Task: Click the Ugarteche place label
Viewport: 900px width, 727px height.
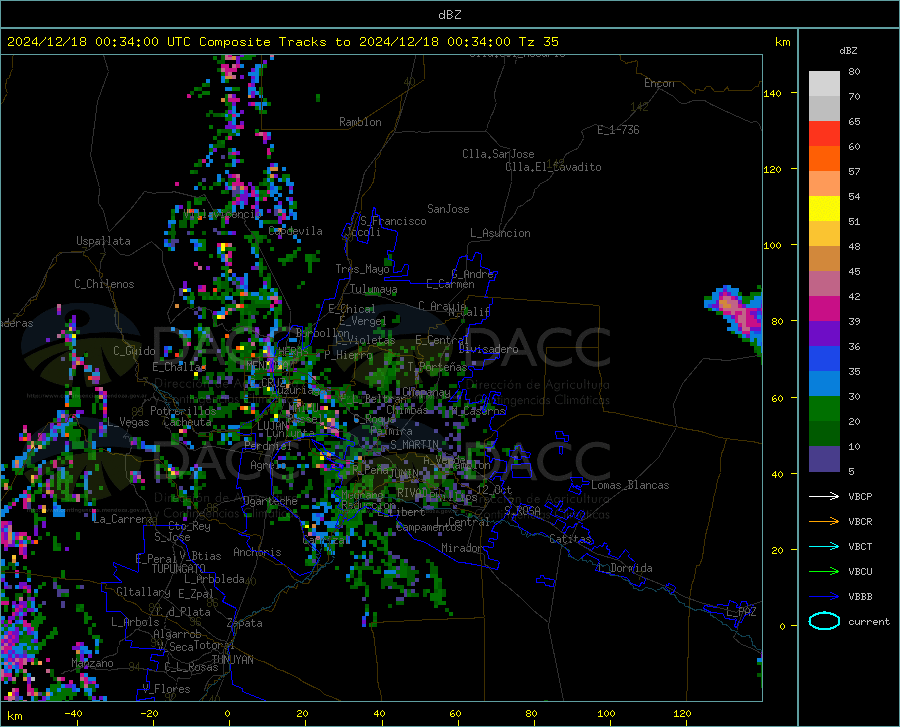Action: pyautogui.click(x=270, y=501)
